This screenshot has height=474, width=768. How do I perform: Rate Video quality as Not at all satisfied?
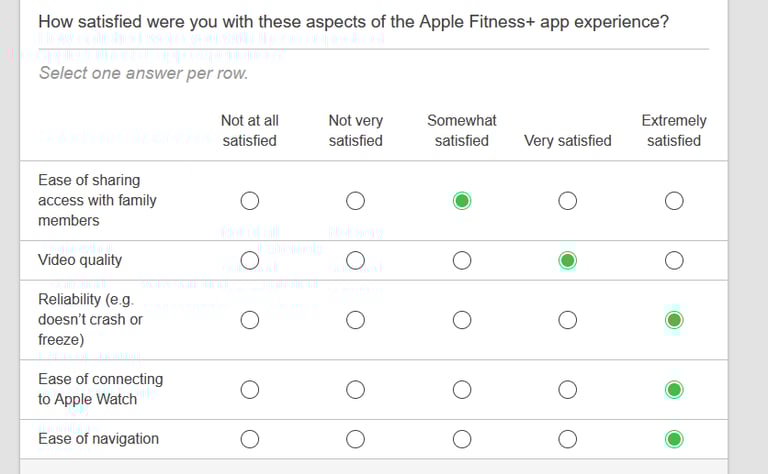(x=250, y=261)
